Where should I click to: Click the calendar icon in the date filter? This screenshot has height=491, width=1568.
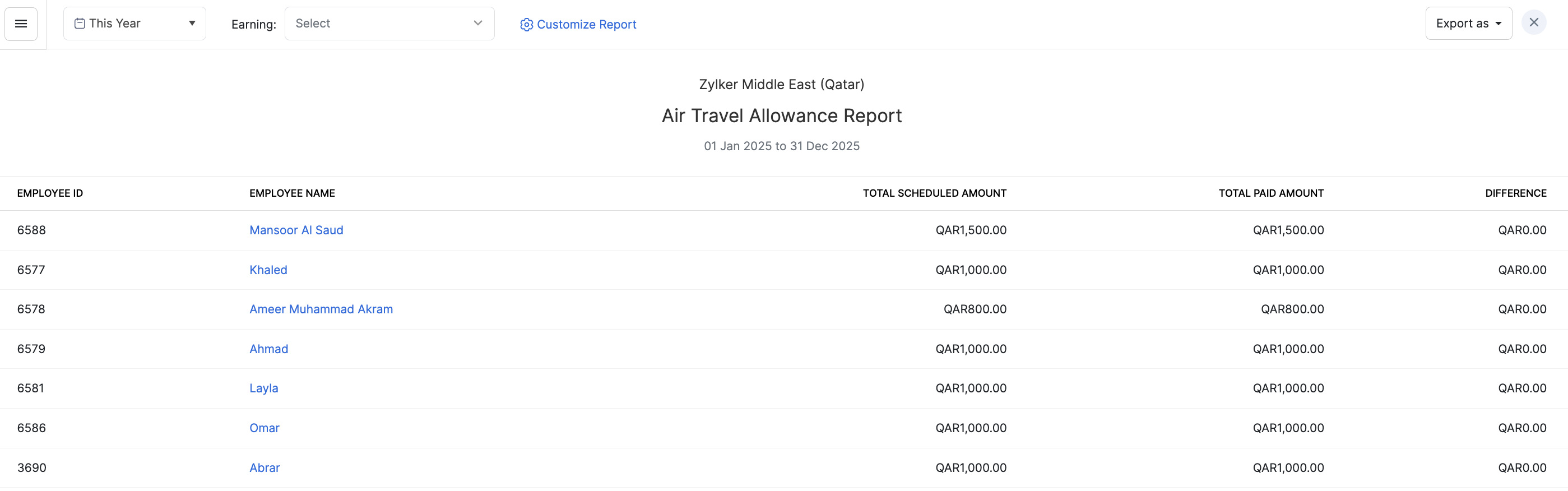[78, 22]
